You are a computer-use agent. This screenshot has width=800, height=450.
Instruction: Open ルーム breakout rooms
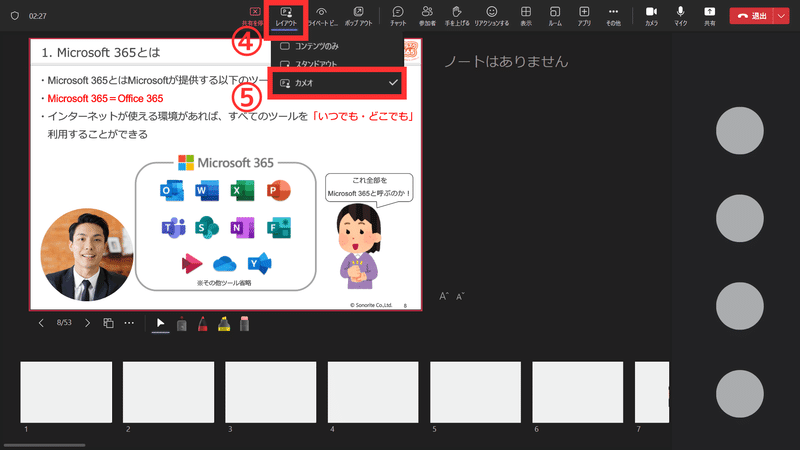click(555, 16)
